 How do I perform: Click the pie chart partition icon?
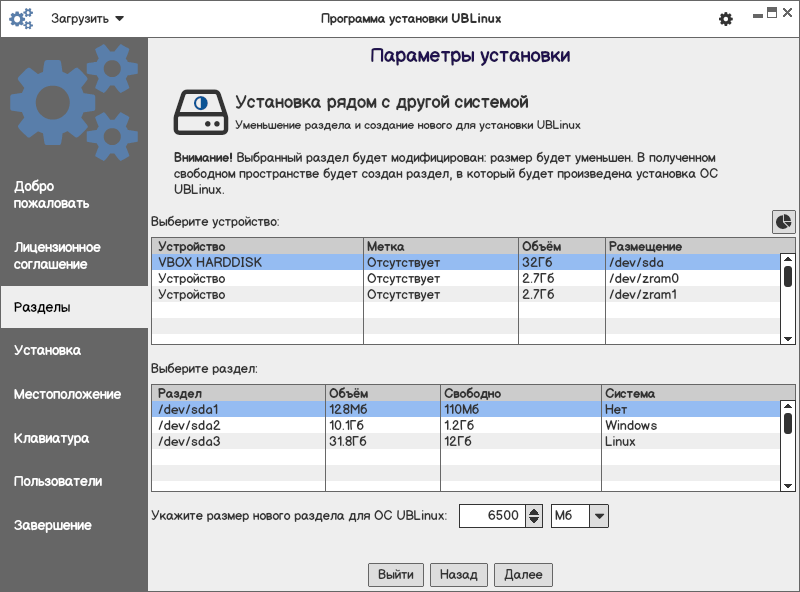pos(783,221)
